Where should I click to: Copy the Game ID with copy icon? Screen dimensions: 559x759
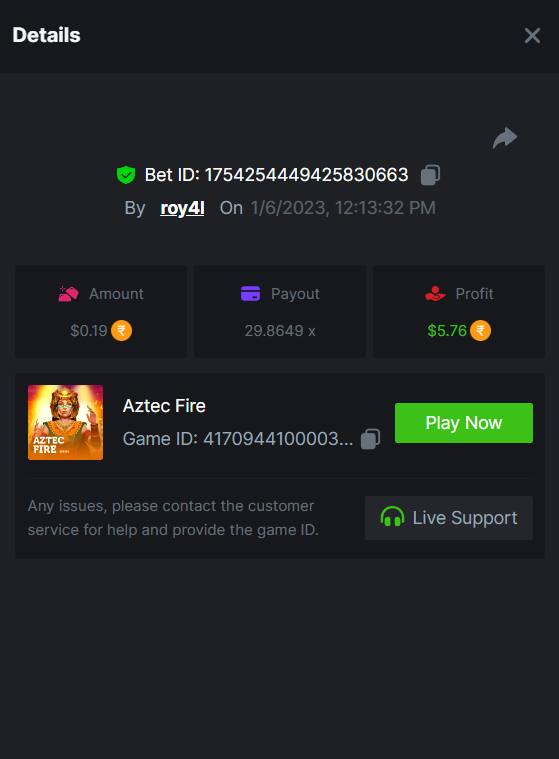(x=370, y=439)
